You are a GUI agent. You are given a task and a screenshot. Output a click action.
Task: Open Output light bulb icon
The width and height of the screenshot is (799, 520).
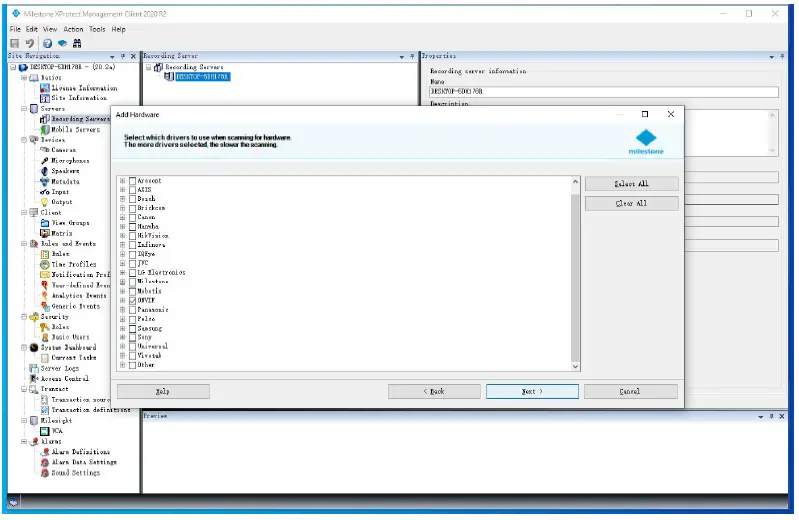click(45, 202)
